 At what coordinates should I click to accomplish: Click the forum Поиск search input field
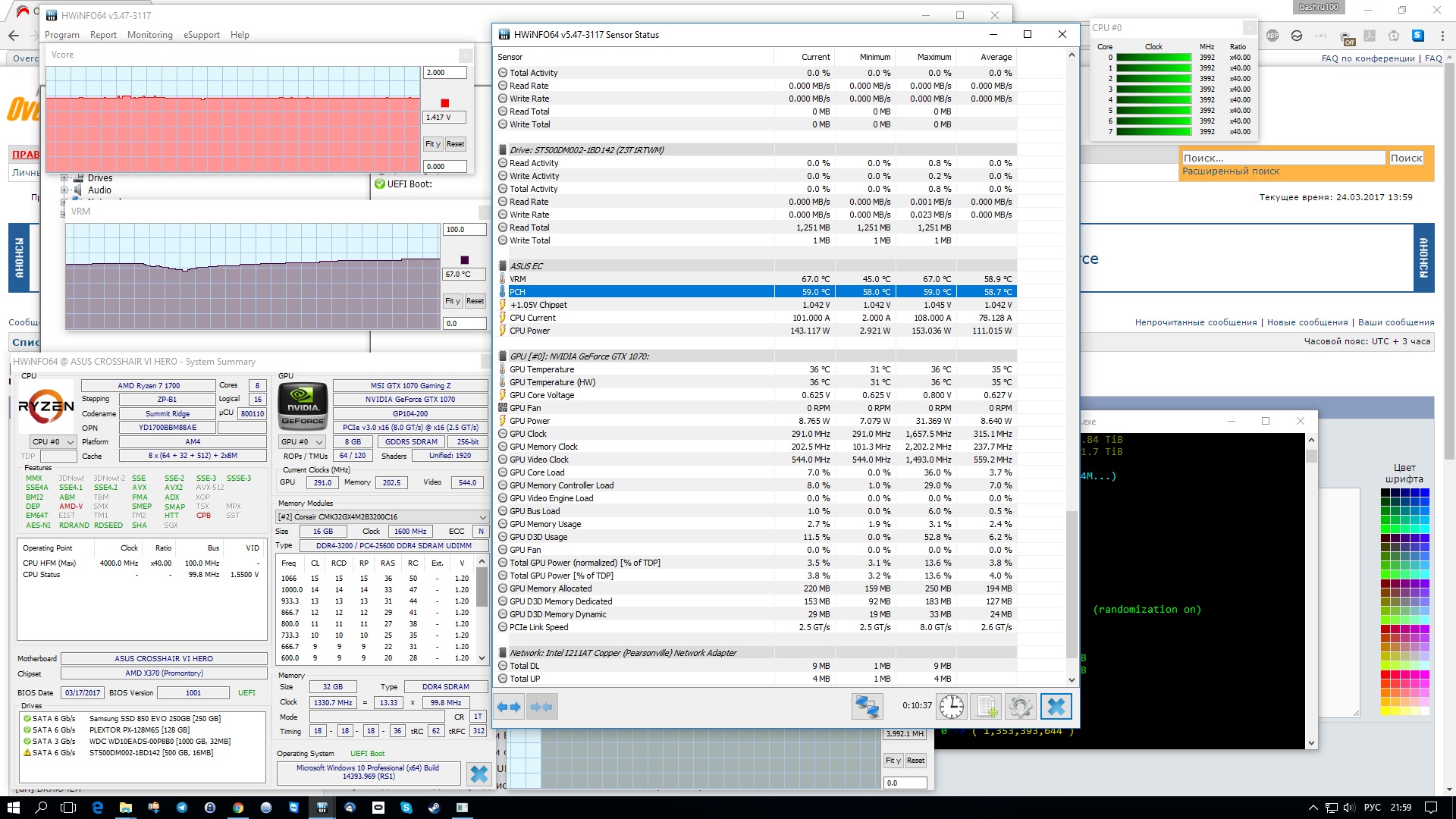tap(1283, 158)
